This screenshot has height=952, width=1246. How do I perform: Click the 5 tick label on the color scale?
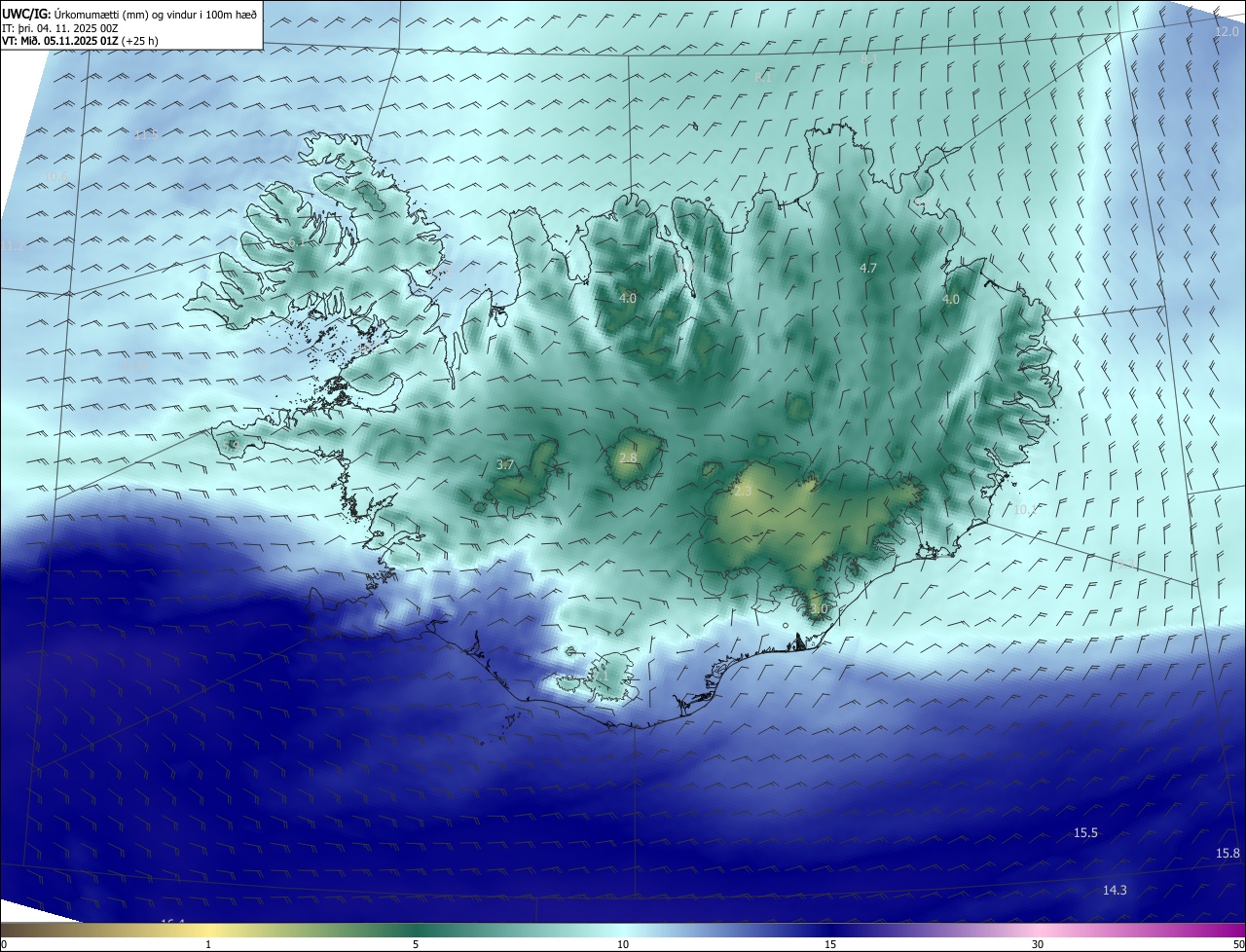coord(416,945)
